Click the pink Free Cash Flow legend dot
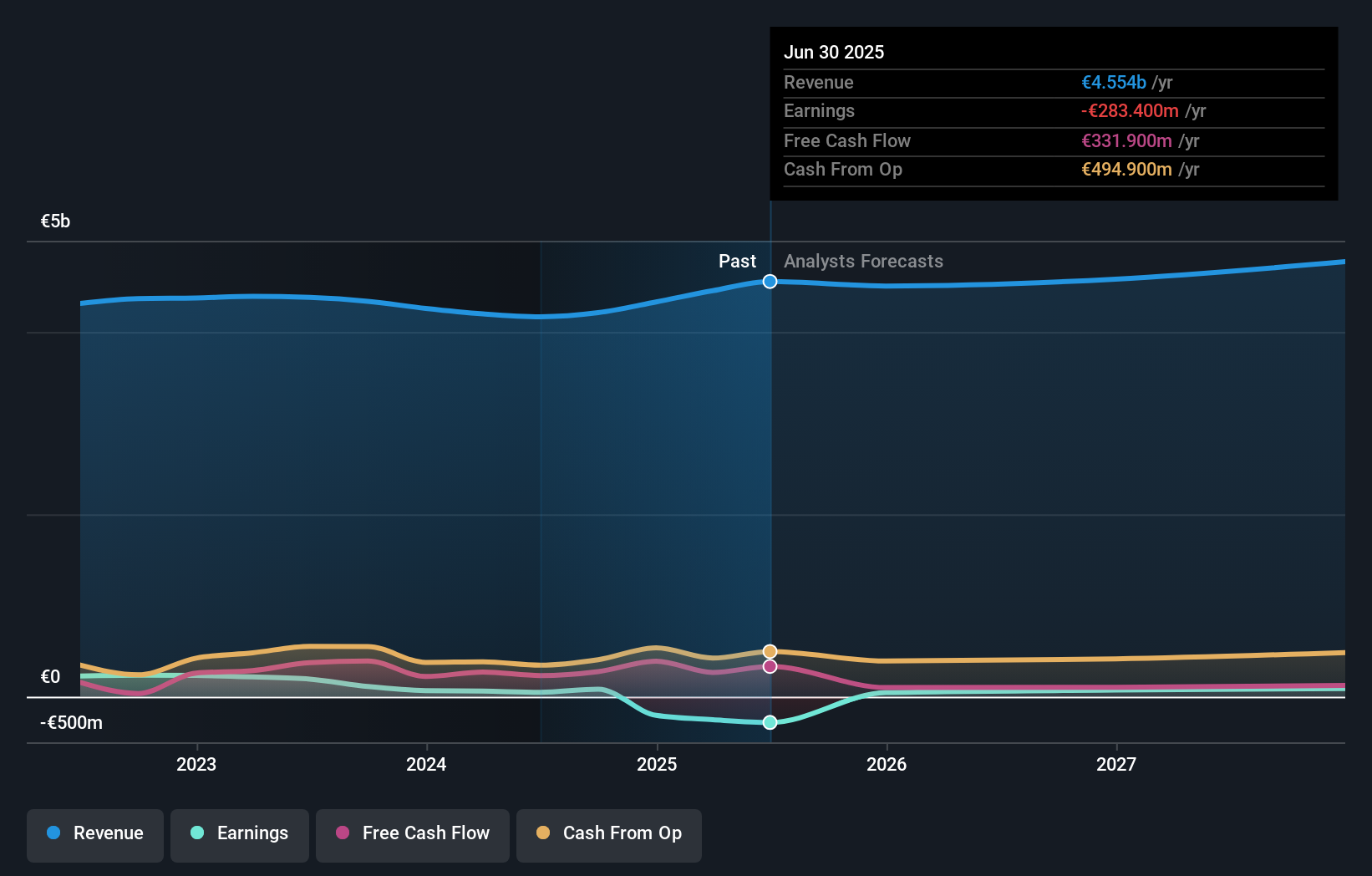Screen dimensions: 1372x876 342,833
